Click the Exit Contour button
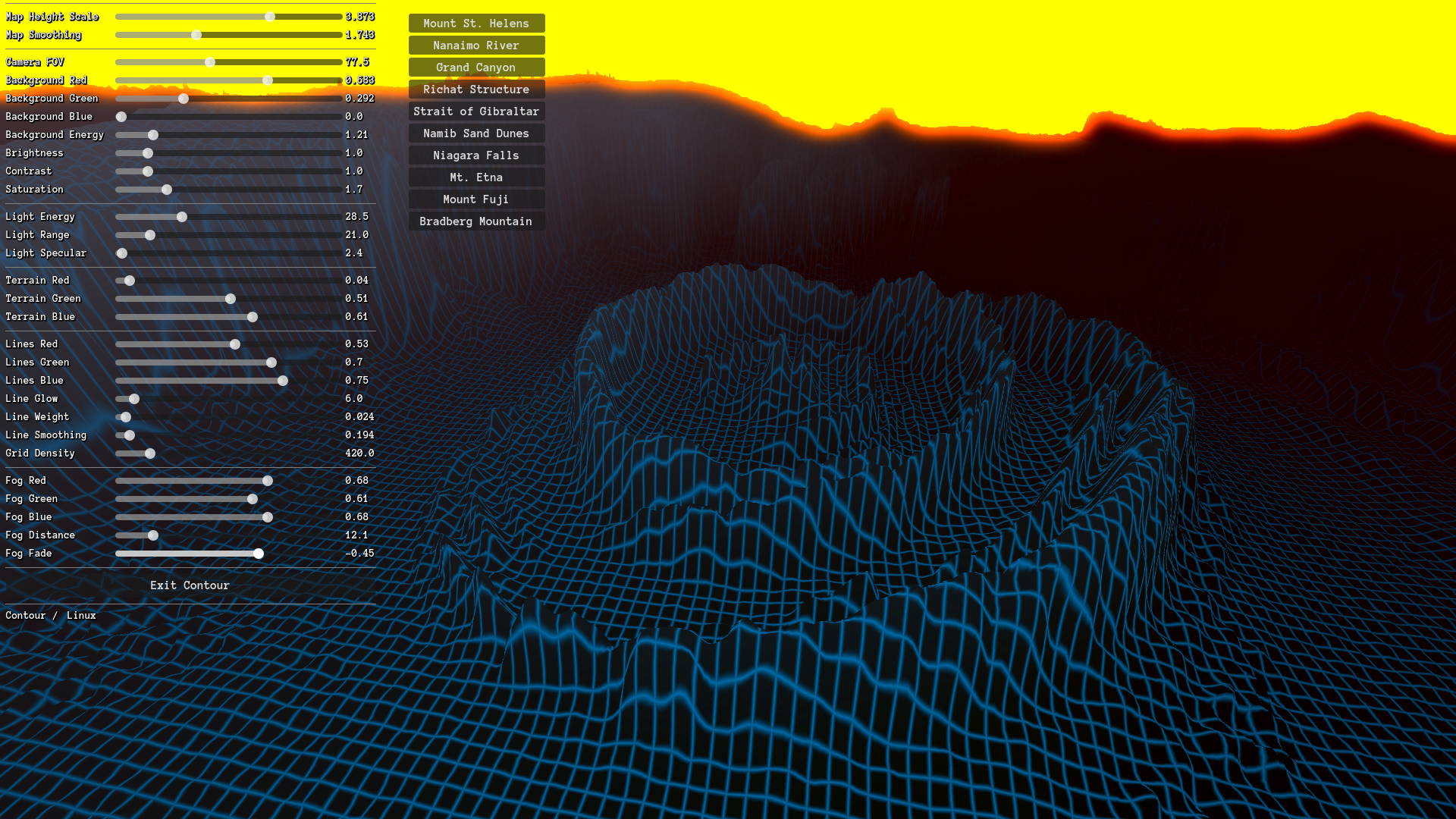This screenshot has width=1456, height=819. (x=190, y=585)
